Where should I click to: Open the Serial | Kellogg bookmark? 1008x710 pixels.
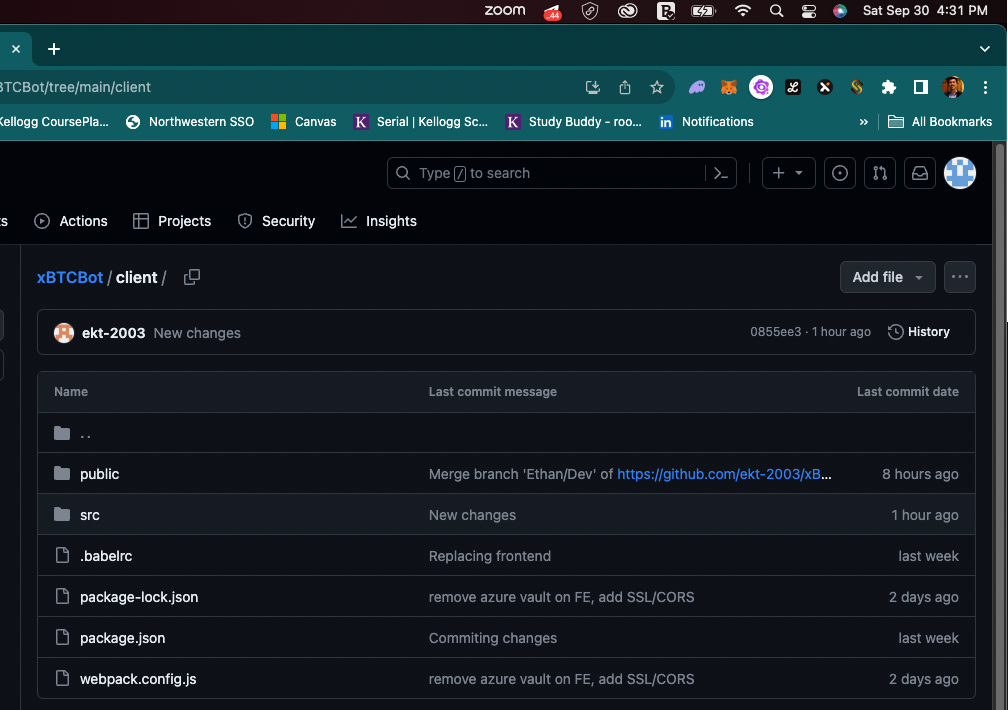click(x=421, y=122)
